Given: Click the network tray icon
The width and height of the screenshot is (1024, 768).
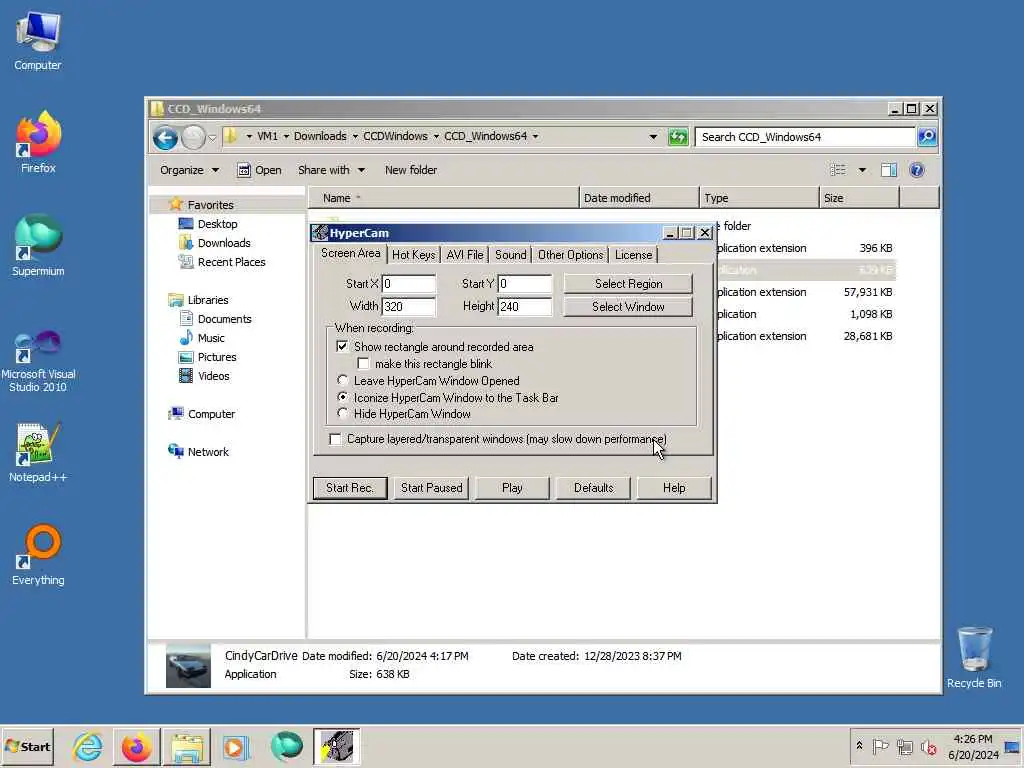Looking at the screenshot, I should (x=904, y=746).
